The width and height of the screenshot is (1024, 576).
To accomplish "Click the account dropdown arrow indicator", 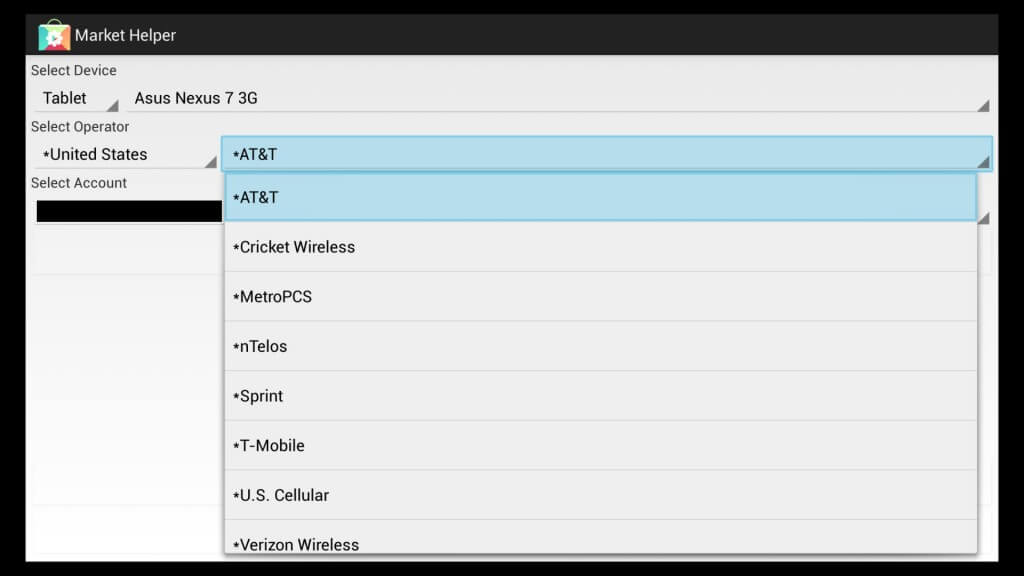I will 984,218.
